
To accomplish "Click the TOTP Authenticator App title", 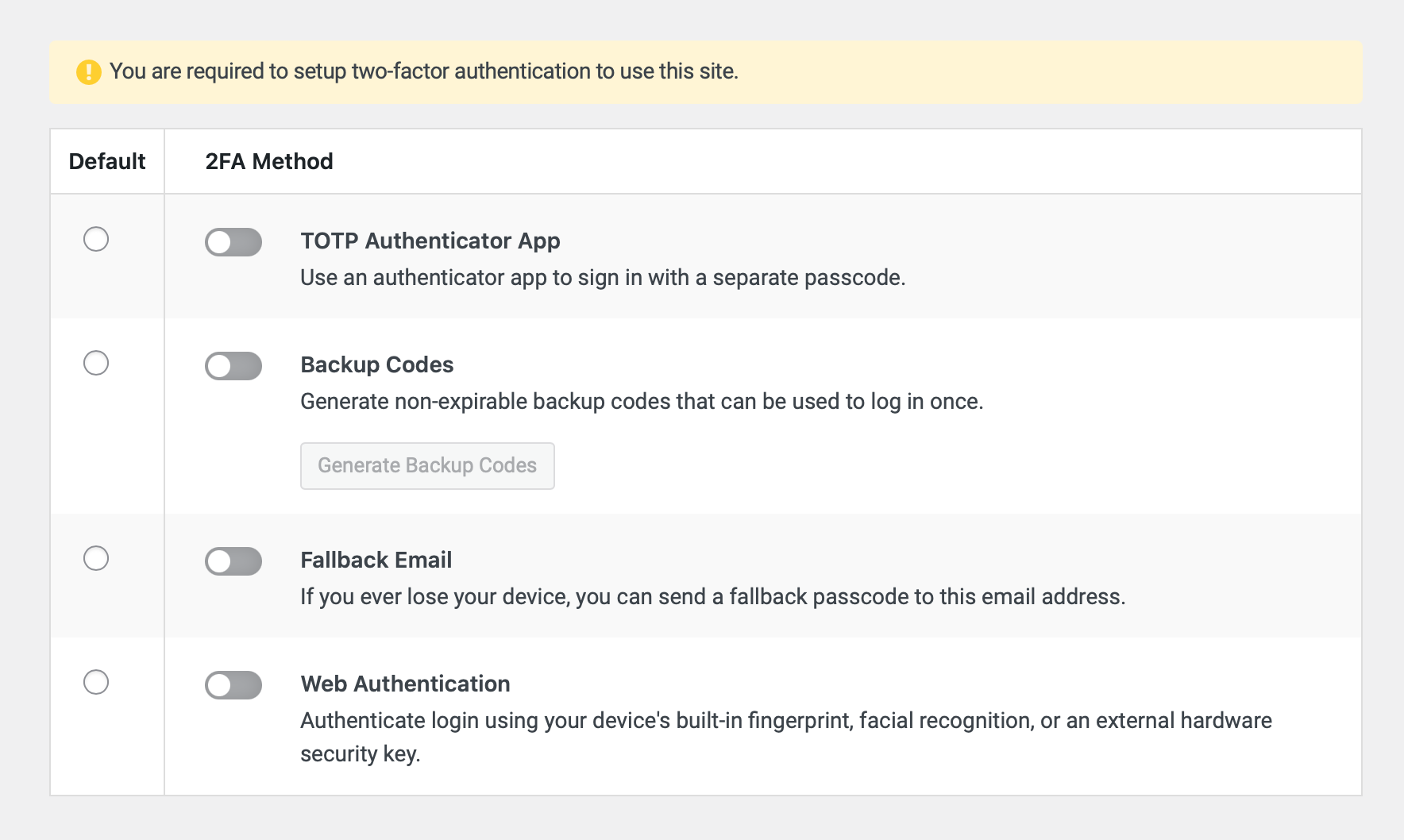I will pyautogui.click(x=430, y=241).
